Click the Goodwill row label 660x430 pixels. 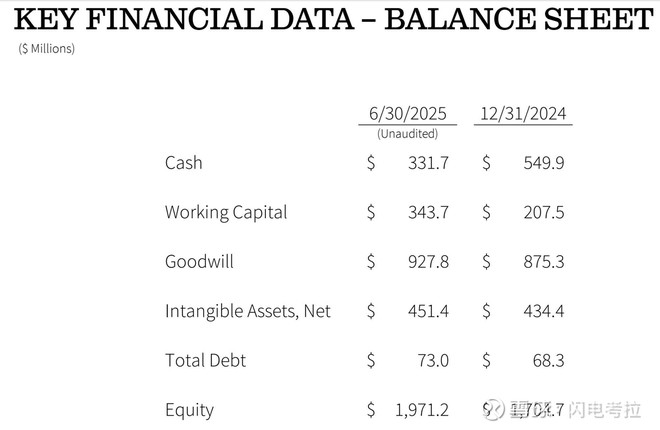pyautogui.click(x=199, y=262)
